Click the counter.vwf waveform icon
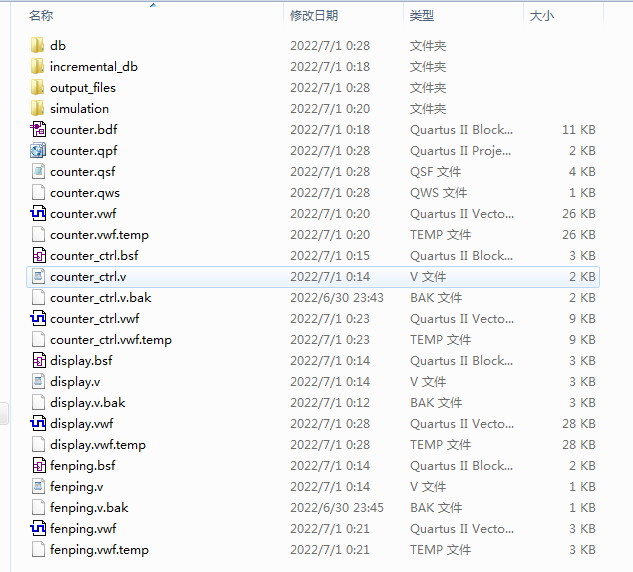 click(38, 213)
